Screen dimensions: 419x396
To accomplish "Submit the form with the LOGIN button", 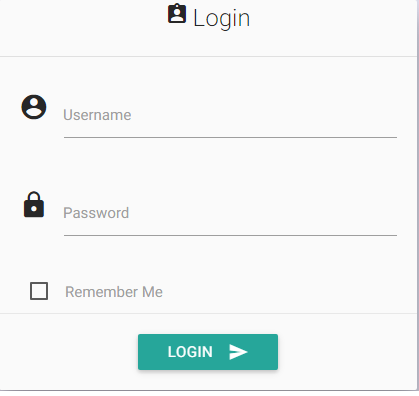I will (208, 352).
